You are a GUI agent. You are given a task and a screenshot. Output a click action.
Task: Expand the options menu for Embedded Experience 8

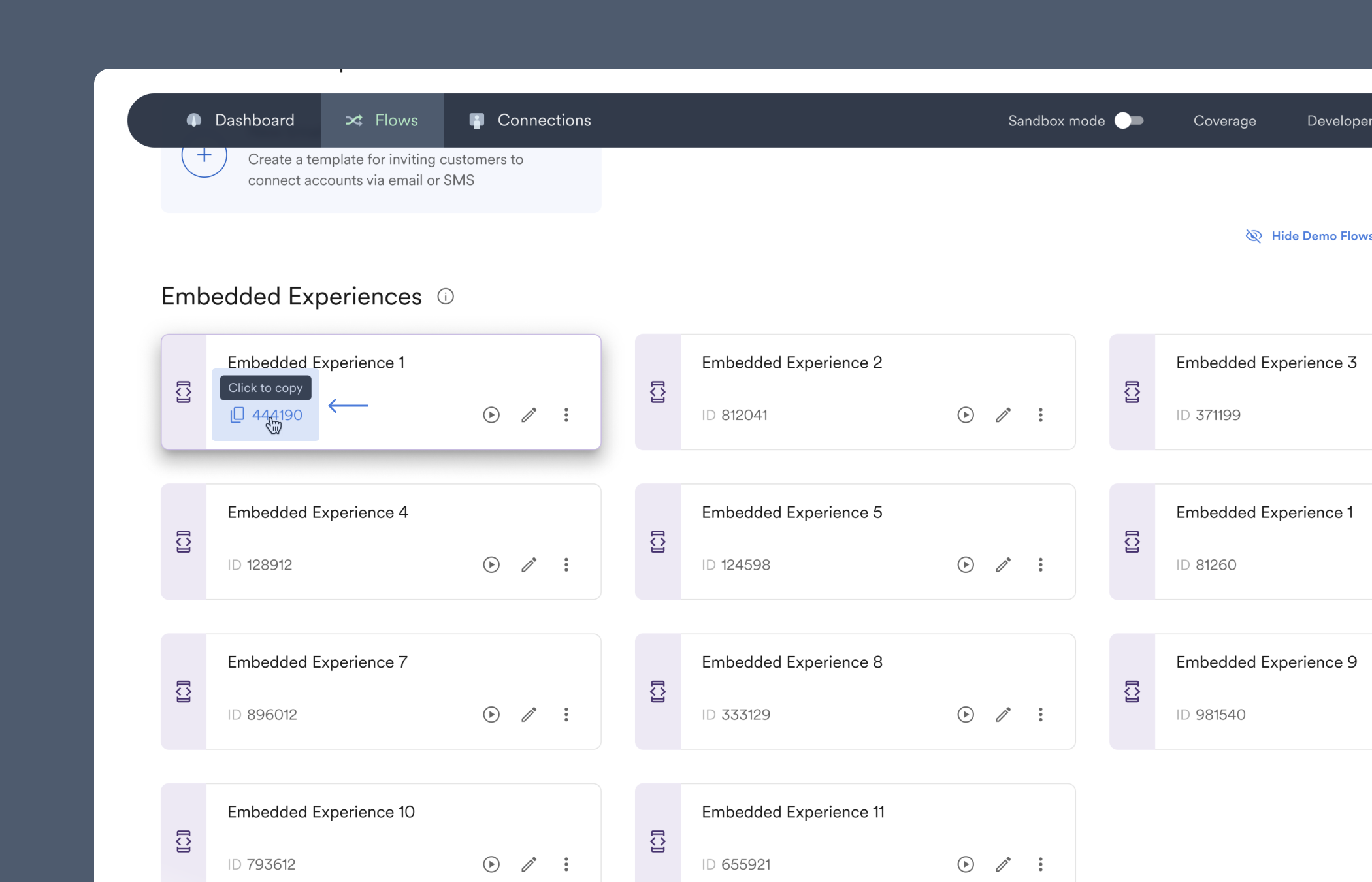pos(1040,714)
